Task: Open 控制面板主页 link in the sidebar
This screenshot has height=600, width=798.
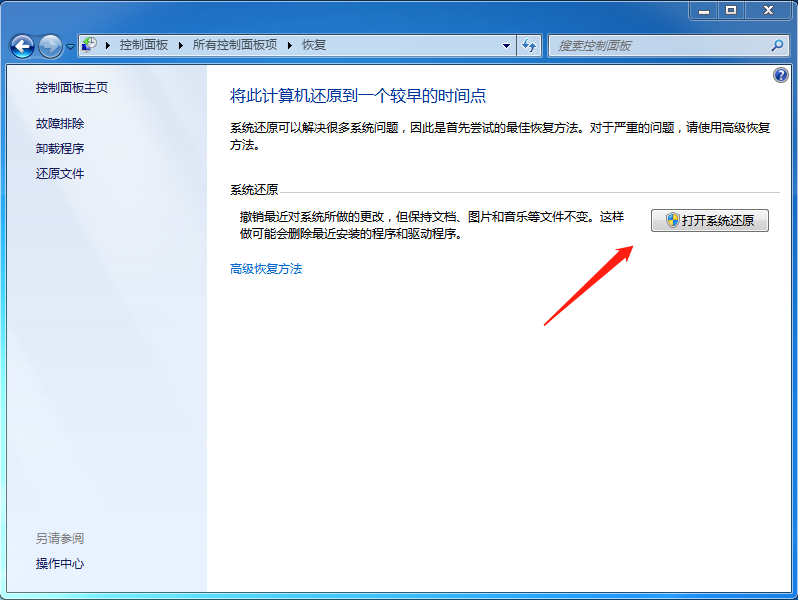Action: (72, 88)
